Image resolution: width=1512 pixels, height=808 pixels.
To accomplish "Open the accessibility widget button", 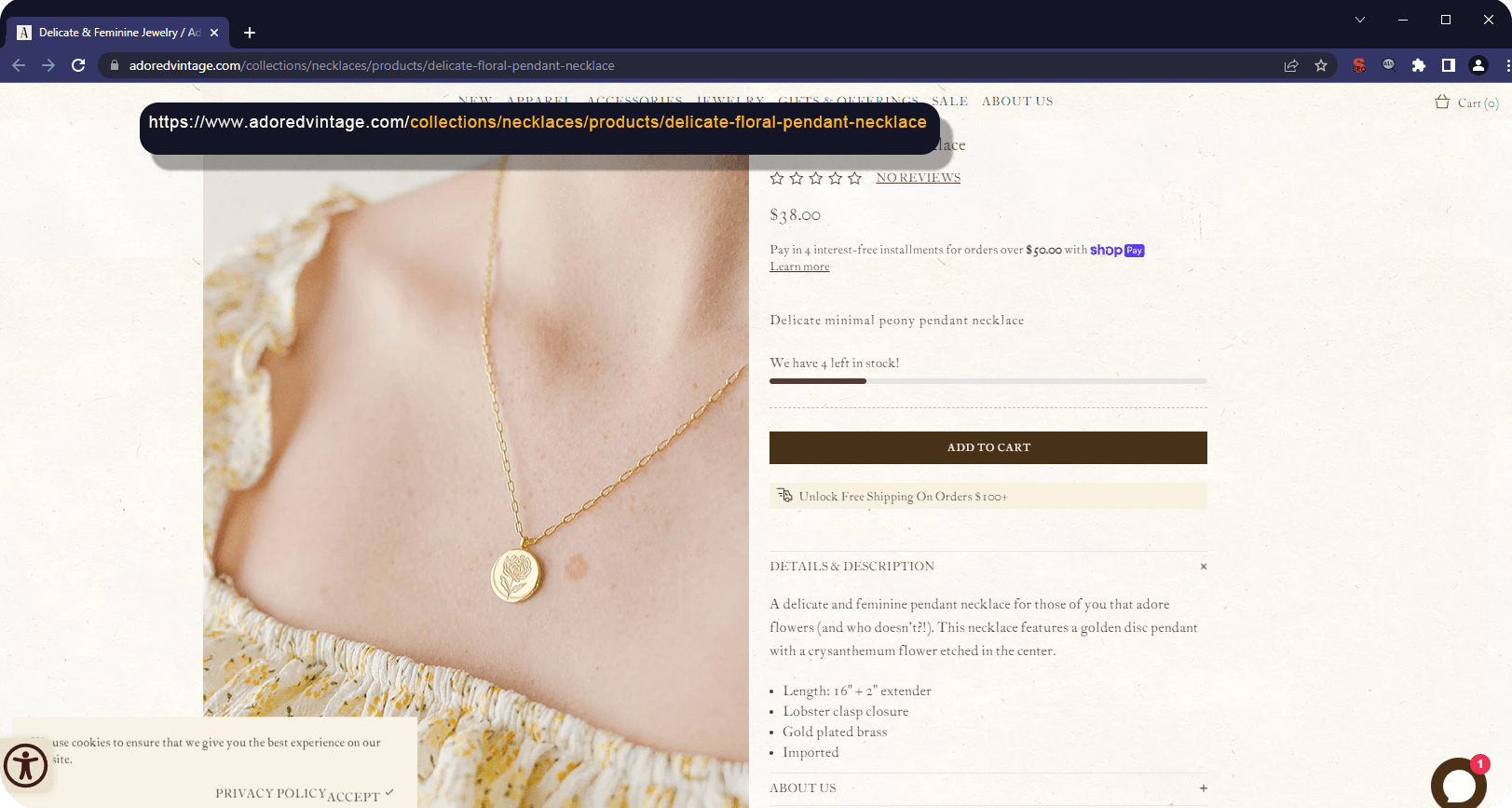I will click(25, 766).
